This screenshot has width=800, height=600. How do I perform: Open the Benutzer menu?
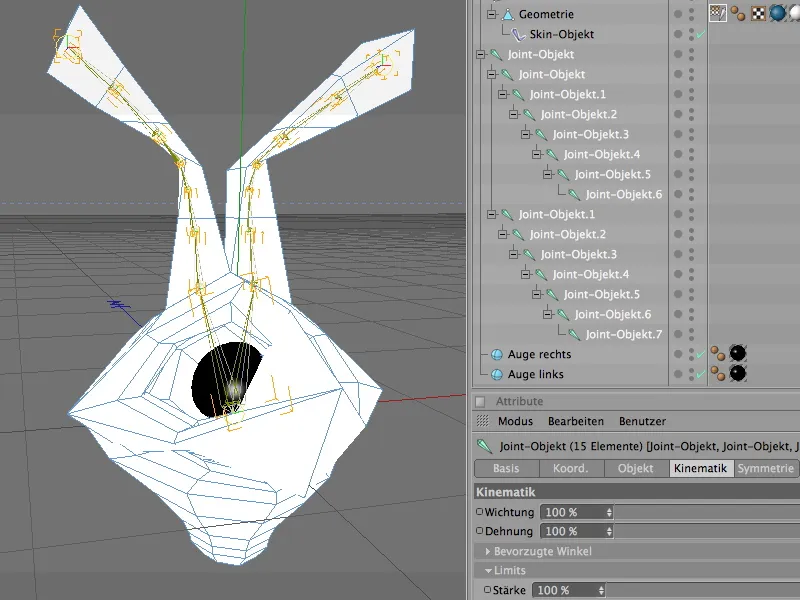[x=642, y=421]
